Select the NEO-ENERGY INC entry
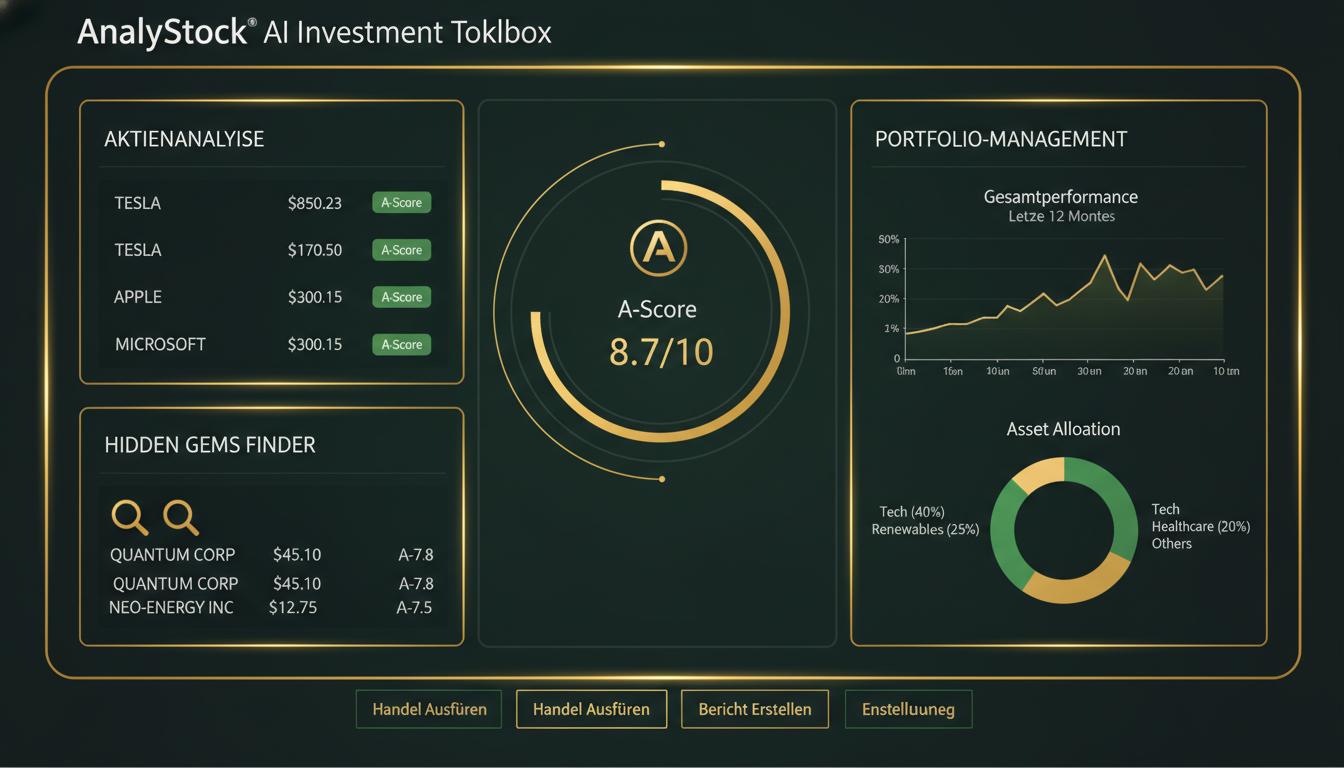 [171, 607]
